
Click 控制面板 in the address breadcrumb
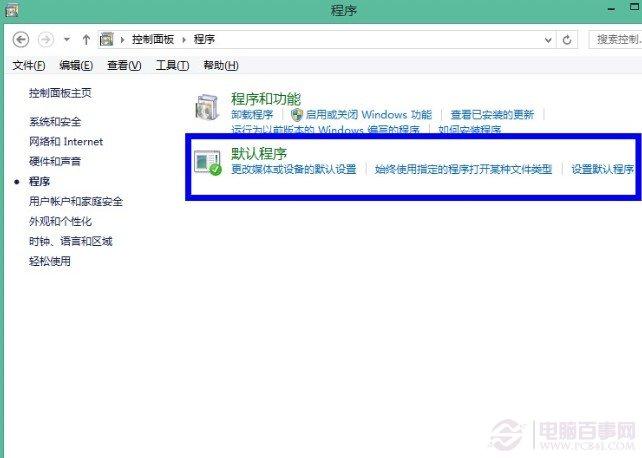tap(153, 39)
